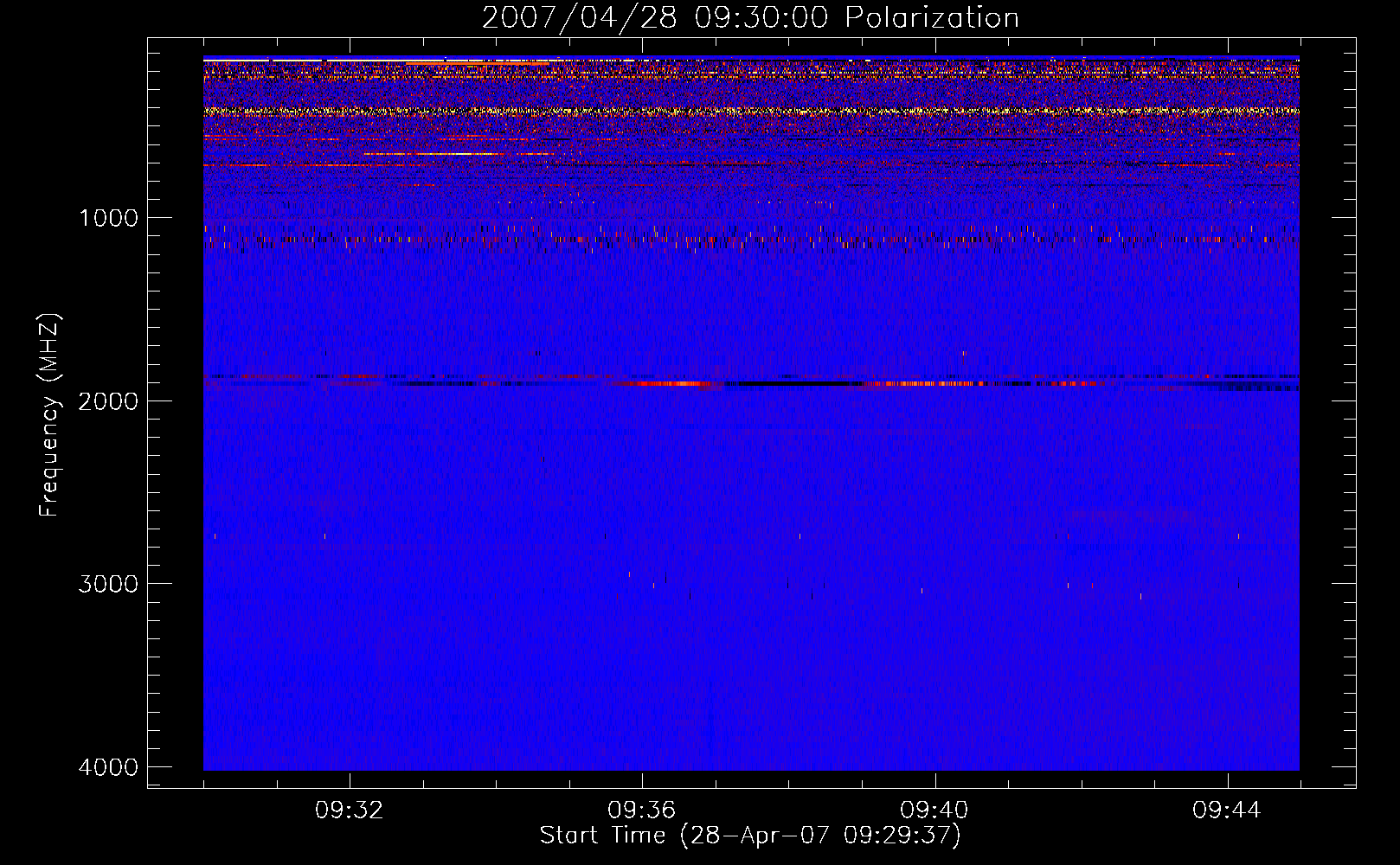Select the 4000 frequency tick label
The height and width of the screenshot is (865, 1400).
point(108,767)
